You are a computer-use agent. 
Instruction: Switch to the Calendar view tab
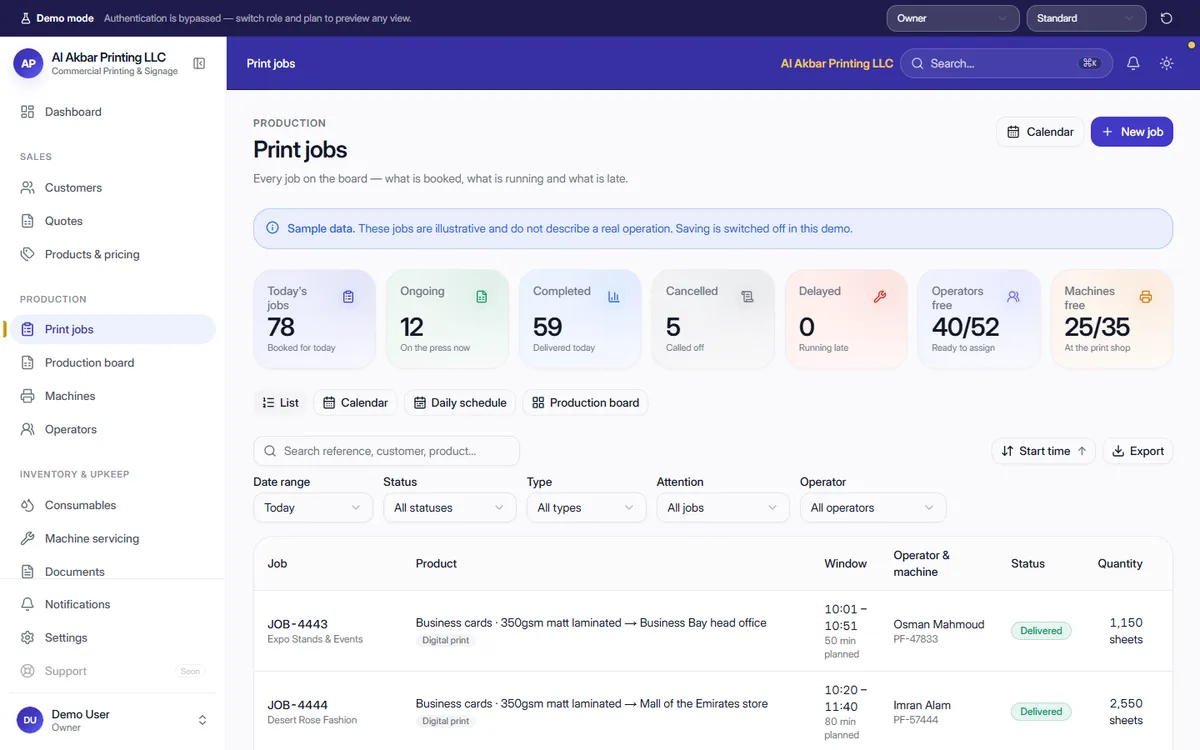click(x=356, y=403)
